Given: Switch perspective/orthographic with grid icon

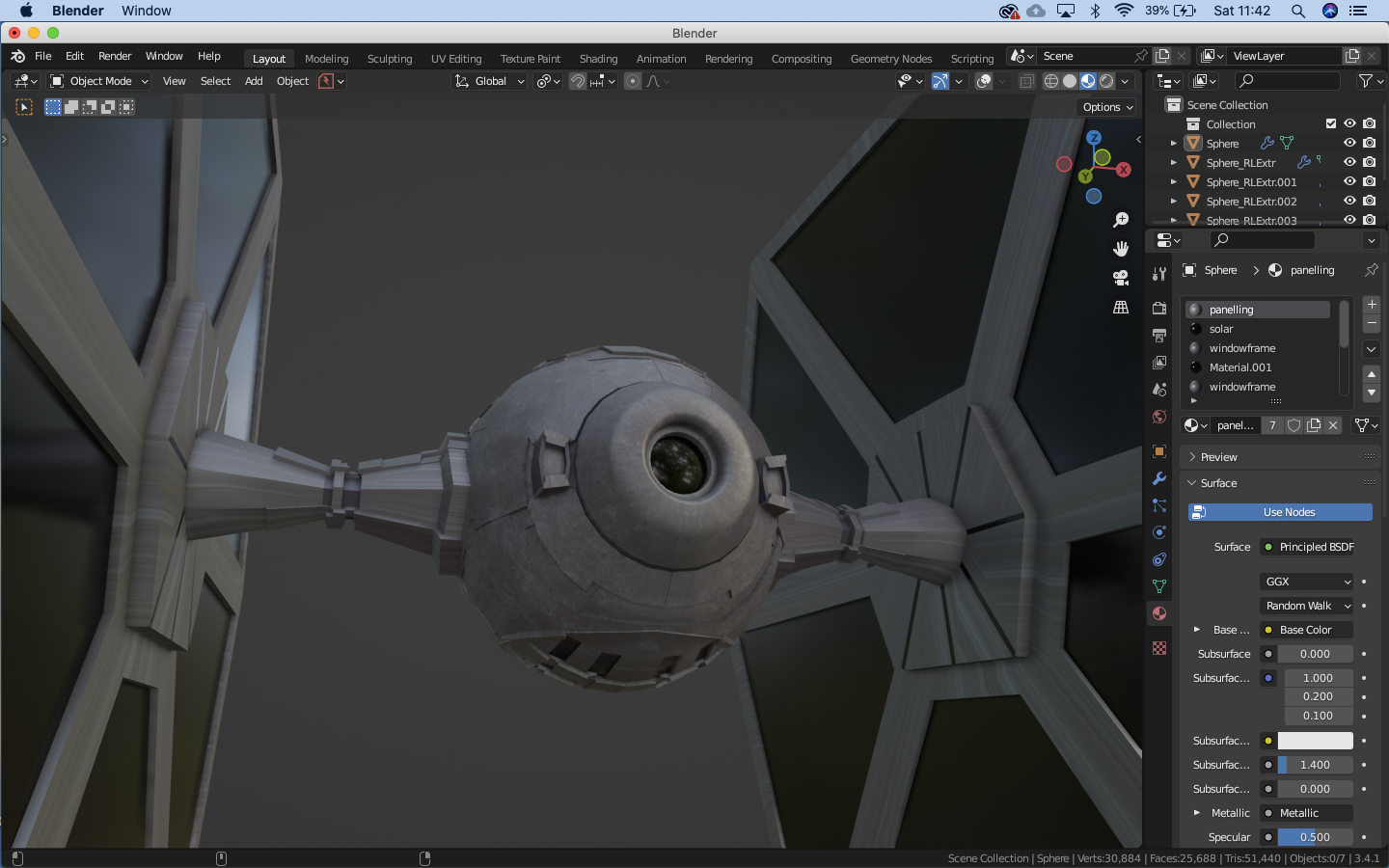Looking at the screenshot, I should coord(1121,307).
